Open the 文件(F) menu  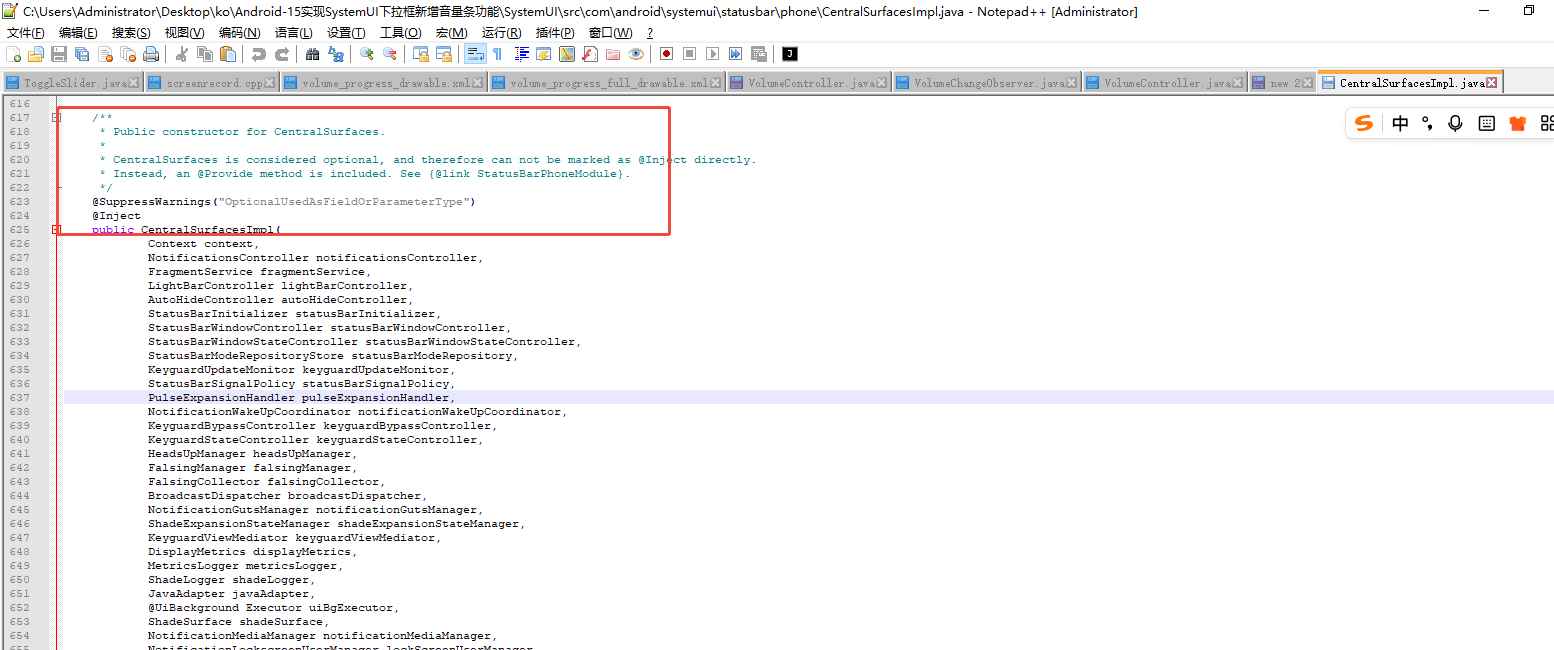26,33
